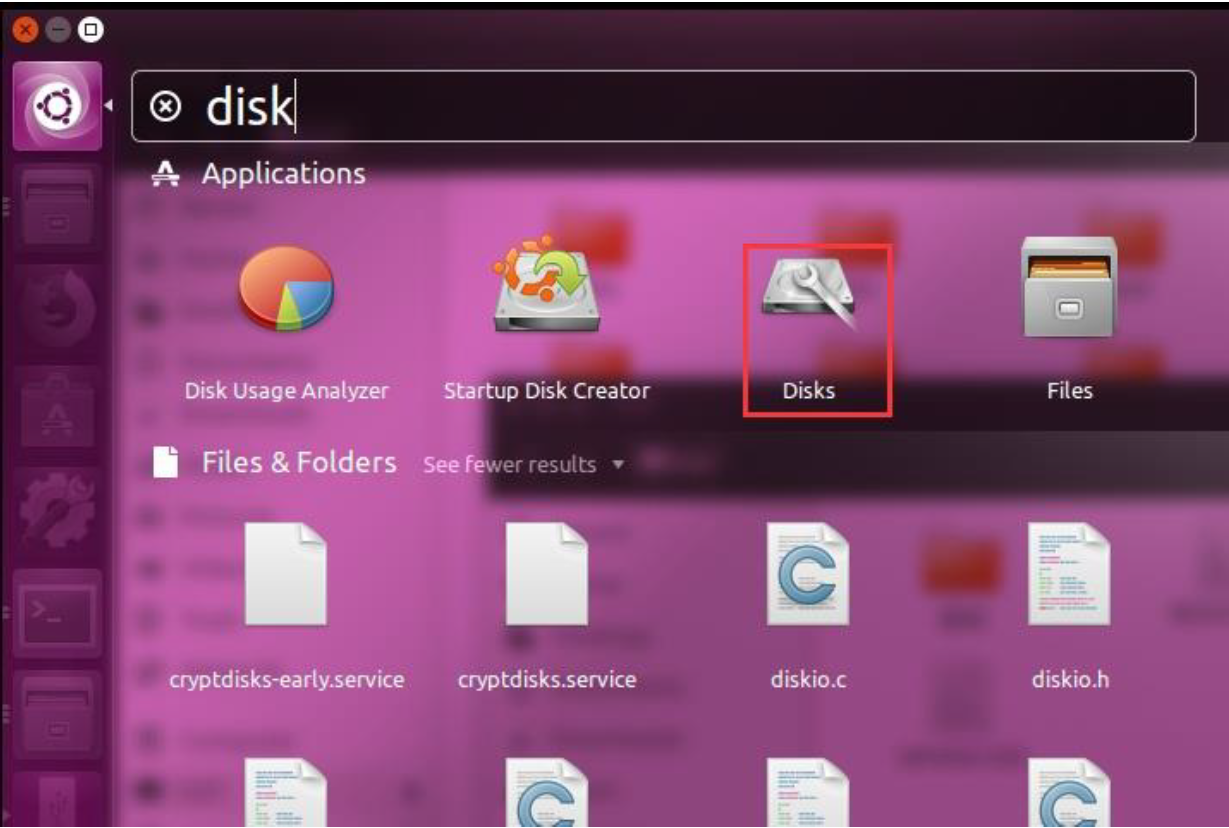Maximize the Dash with the window button

pyautogui.click(x=92, y=31)
